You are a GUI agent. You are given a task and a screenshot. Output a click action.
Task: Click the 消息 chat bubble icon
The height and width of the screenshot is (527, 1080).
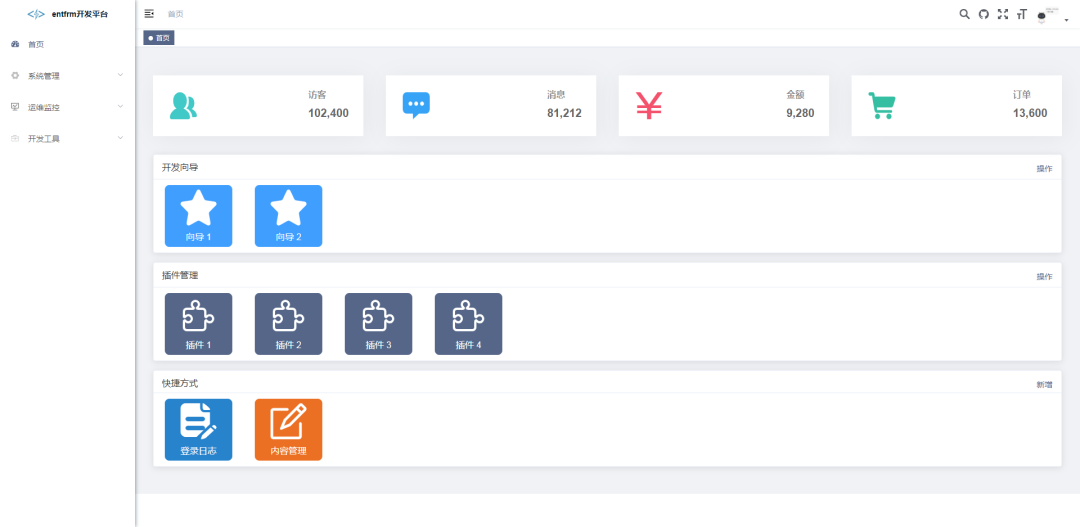[x=416, y=105]
